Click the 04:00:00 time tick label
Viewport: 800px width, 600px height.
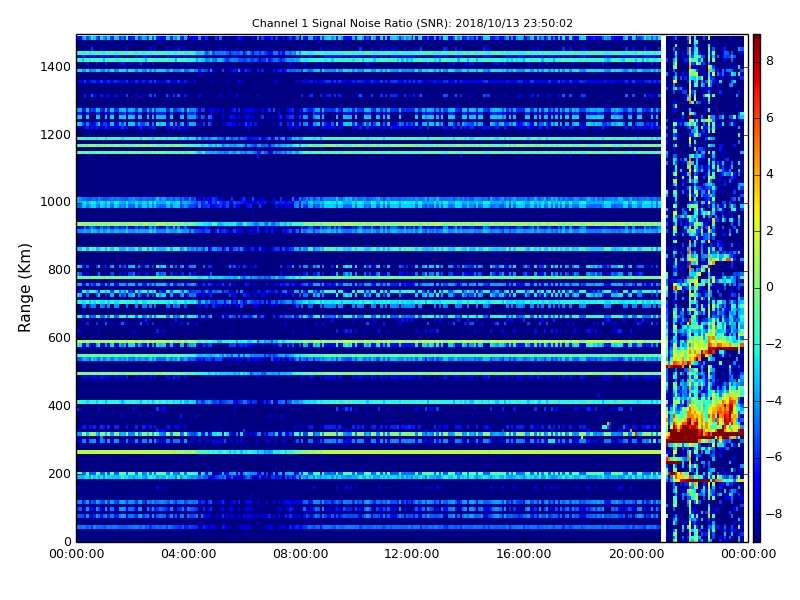pos(188,554)
